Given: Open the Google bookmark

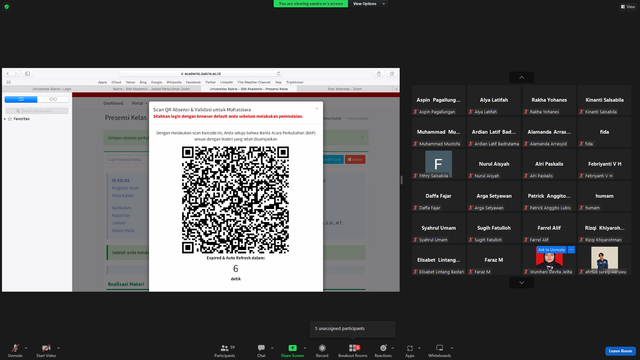Looking at the screenshot, I should click(x=156, y=82).
